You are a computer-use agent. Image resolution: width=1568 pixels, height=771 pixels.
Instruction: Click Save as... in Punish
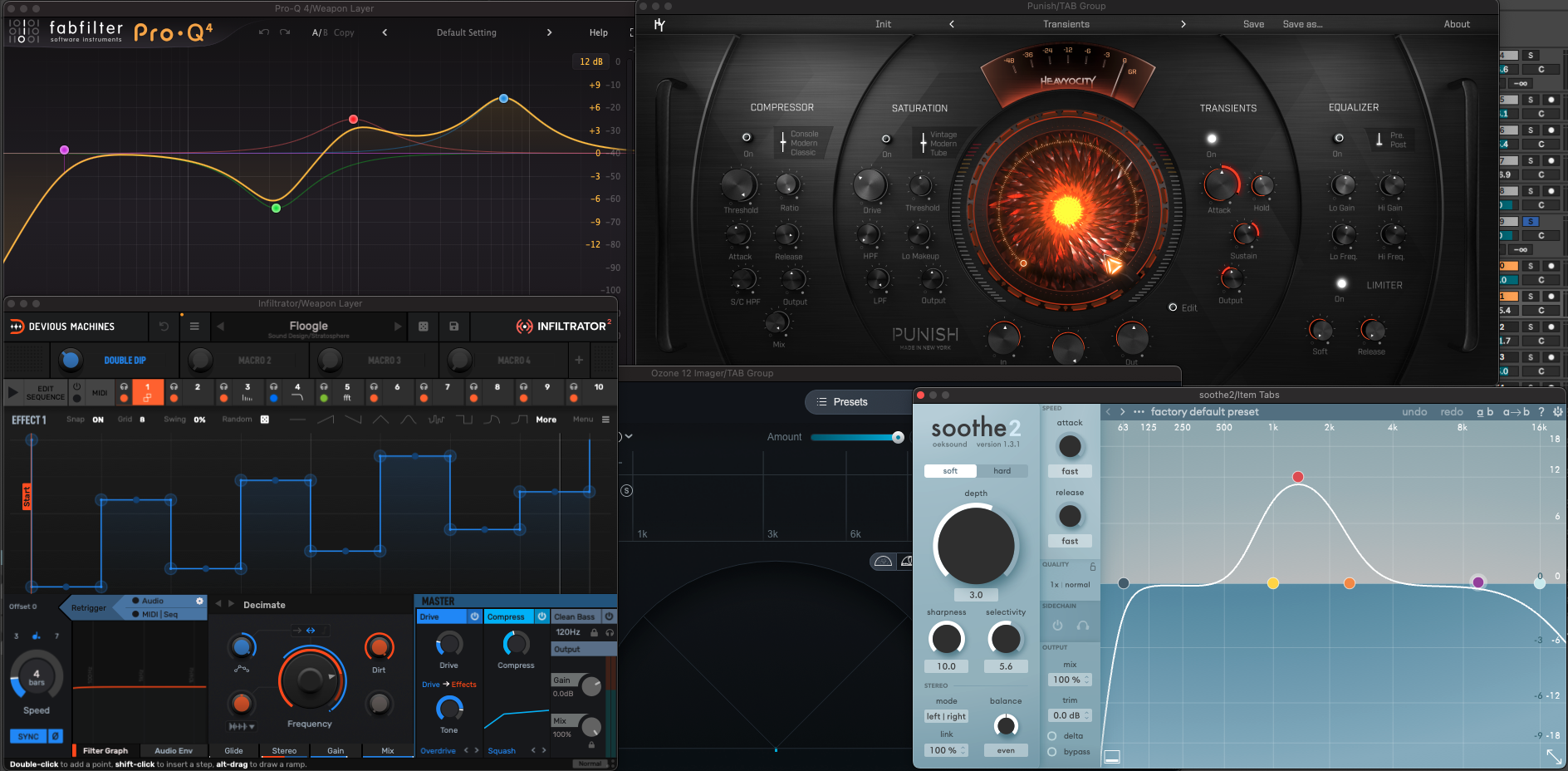(x=1303, y=24)
